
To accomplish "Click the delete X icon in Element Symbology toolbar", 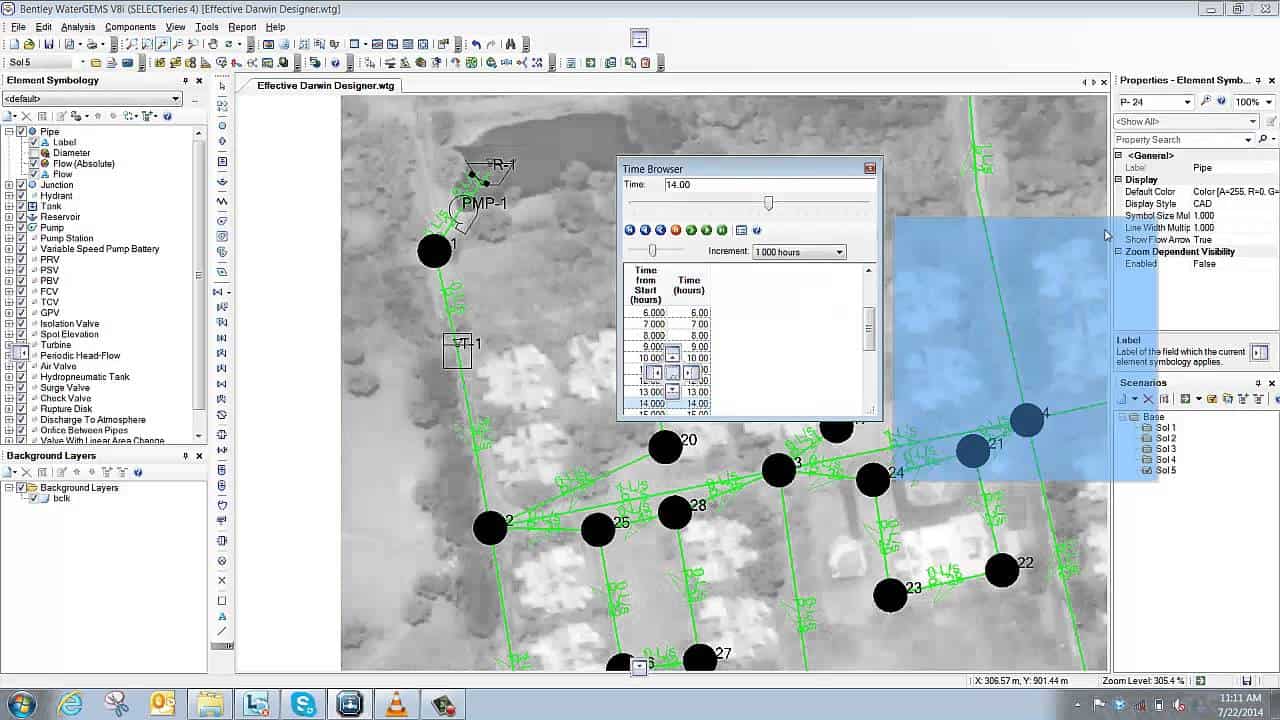I will click(26, 116).
